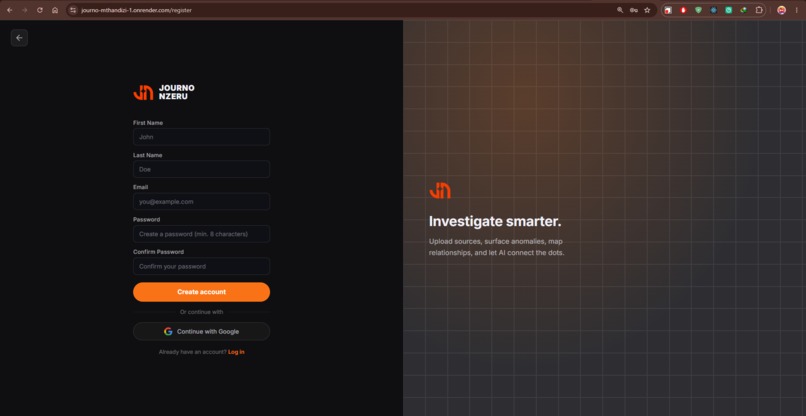Click the Investigate smarter heading
Image resolution: width=806 pixels, height=416 pixels.
pos(495,222)
